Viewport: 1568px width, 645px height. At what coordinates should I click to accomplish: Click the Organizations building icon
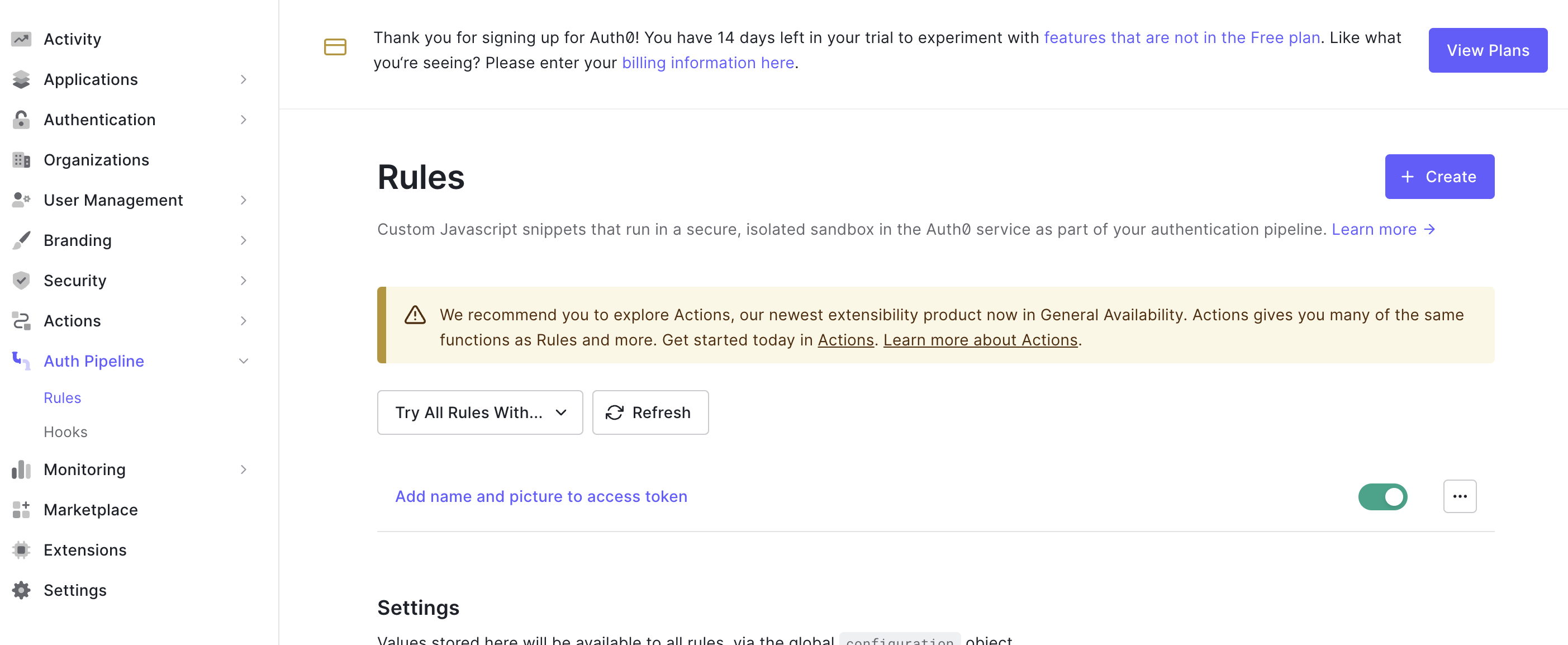click(x=21, y=160)
